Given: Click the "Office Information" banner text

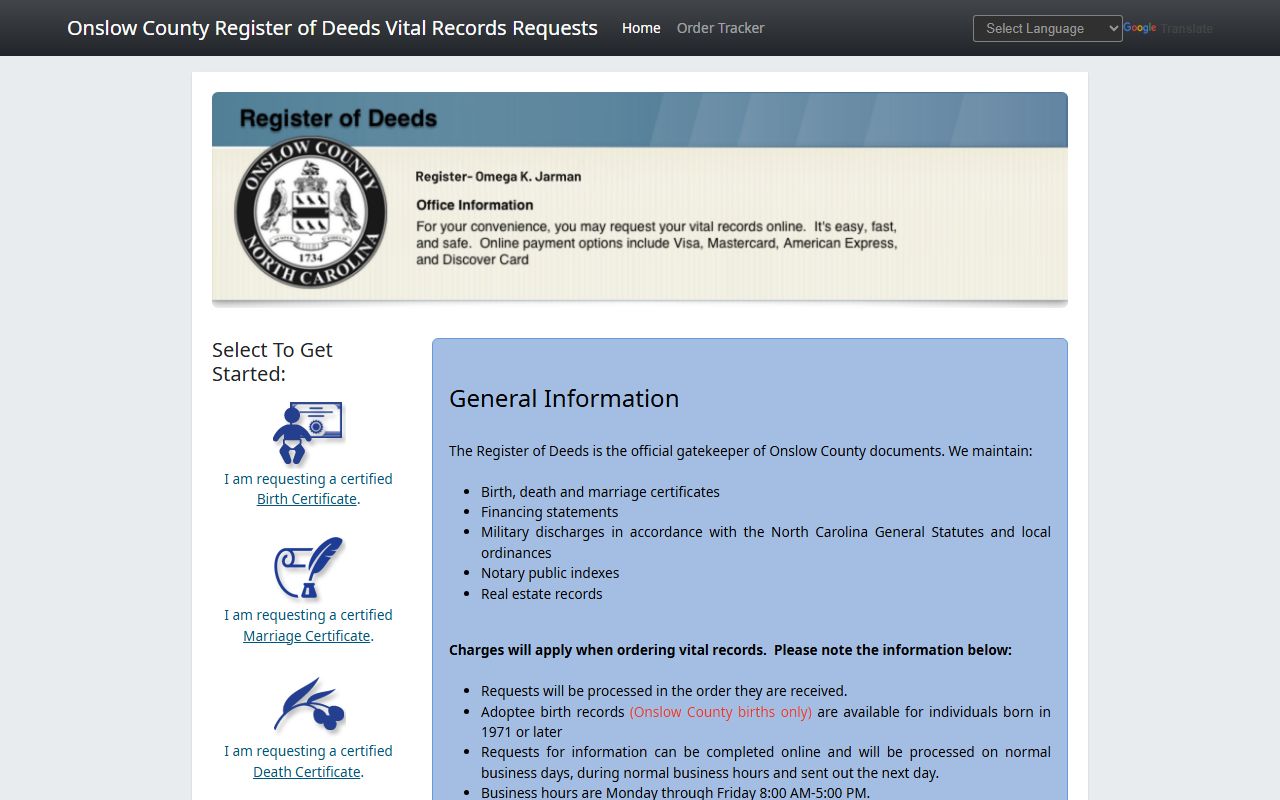Looking at the screenshot, I should tap(475, 205).
